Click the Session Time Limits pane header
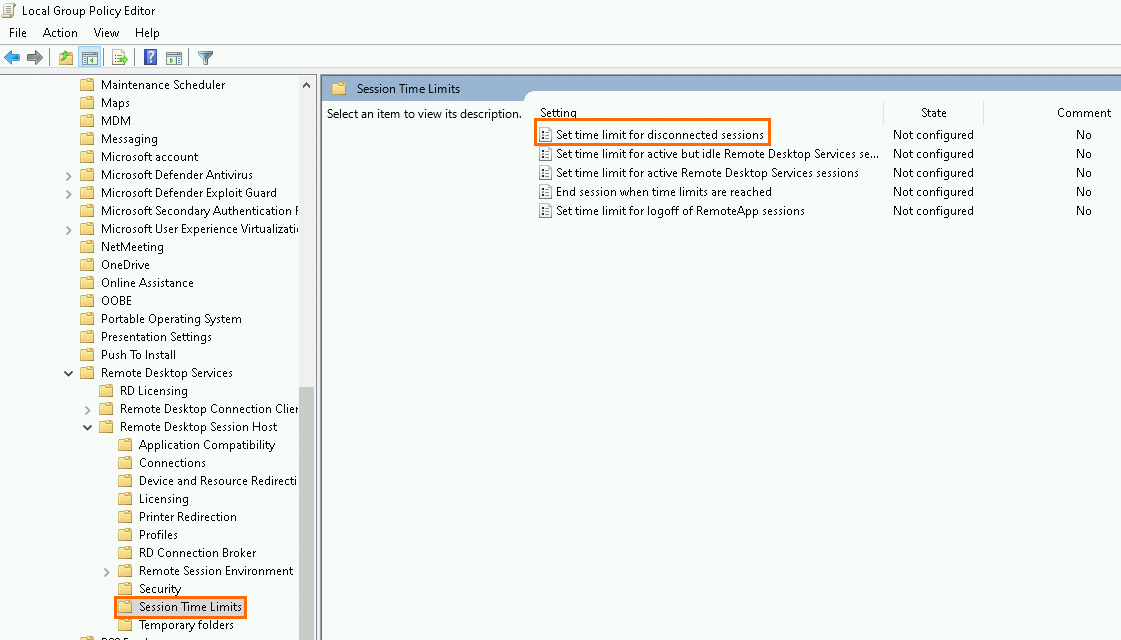This screenshot has height=640, width=1121. point(408,89)
